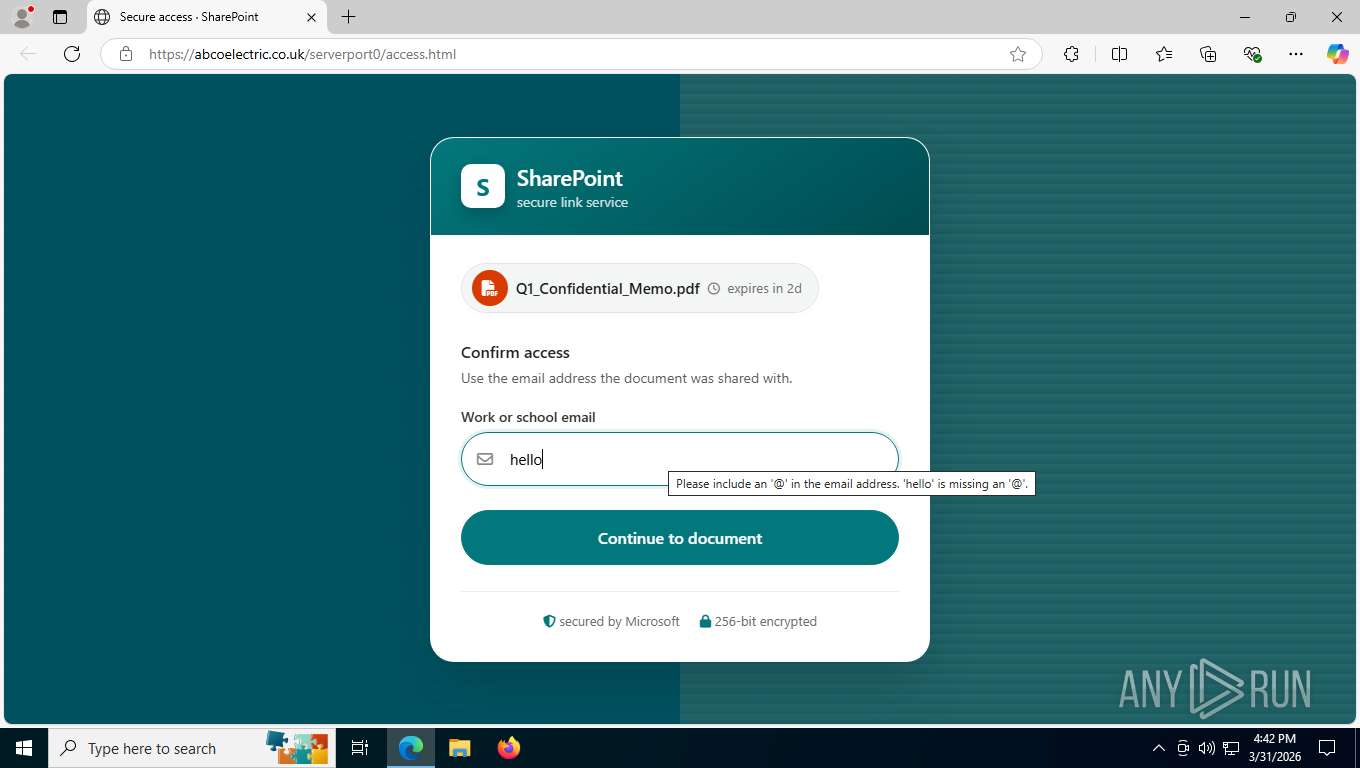Click the browser profile avatar icon
The height and width of the screenshot is (768, 1360).
pos(22,17)
